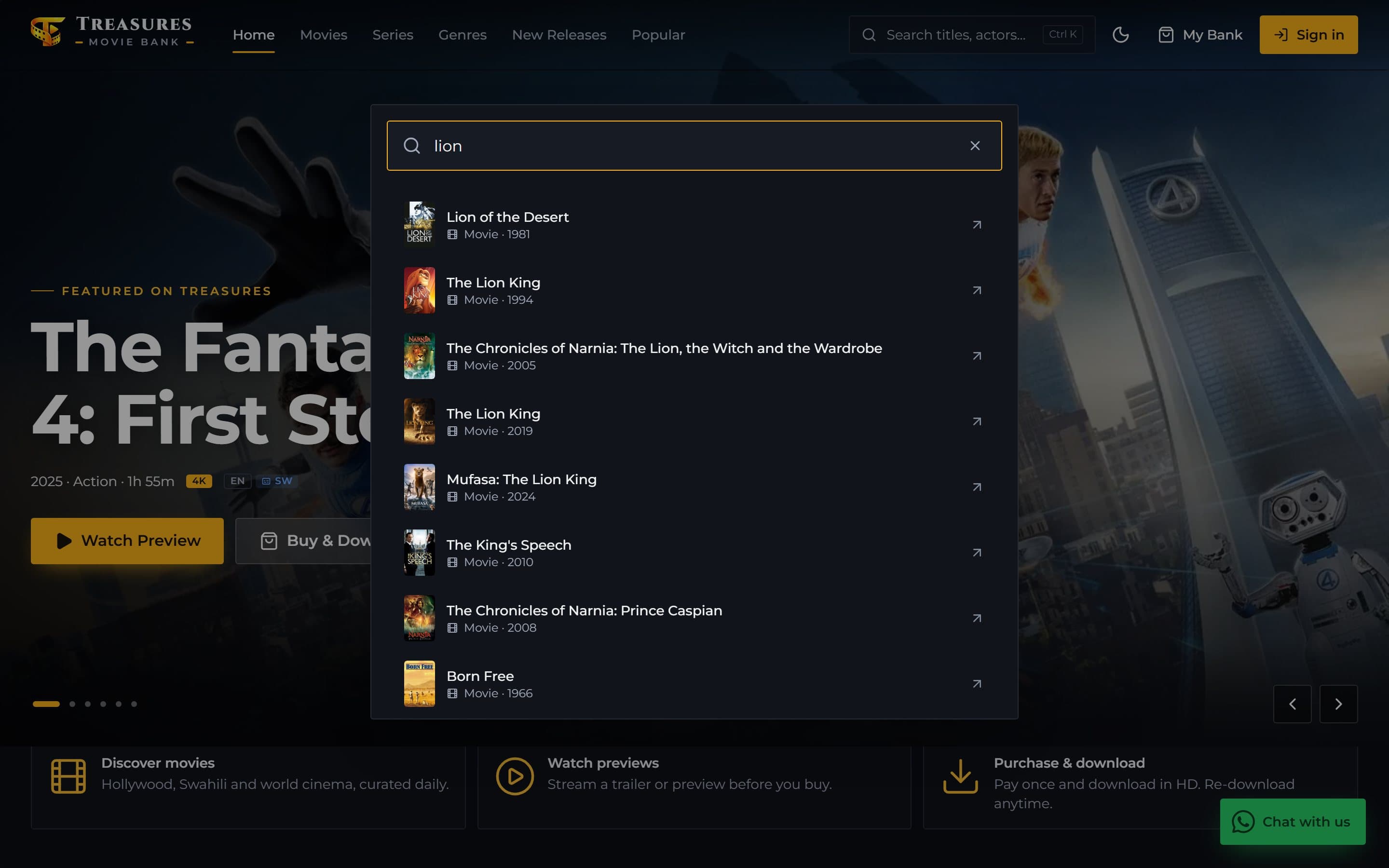Go to next hero slide
This screenshot has width=1389, height=868.
1338,704
